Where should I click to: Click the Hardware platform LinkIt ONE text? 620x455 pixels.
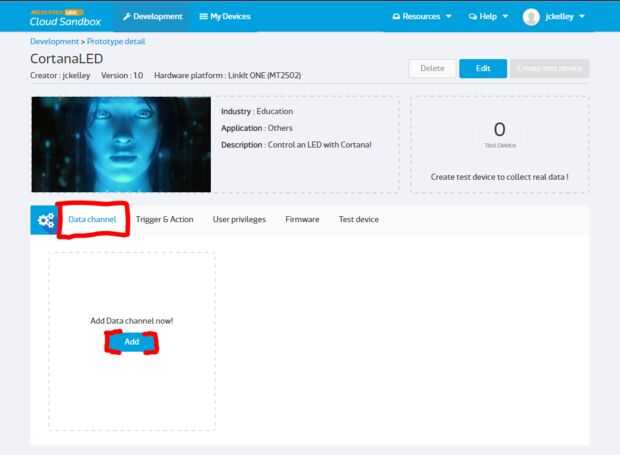(x=228, y=76)
